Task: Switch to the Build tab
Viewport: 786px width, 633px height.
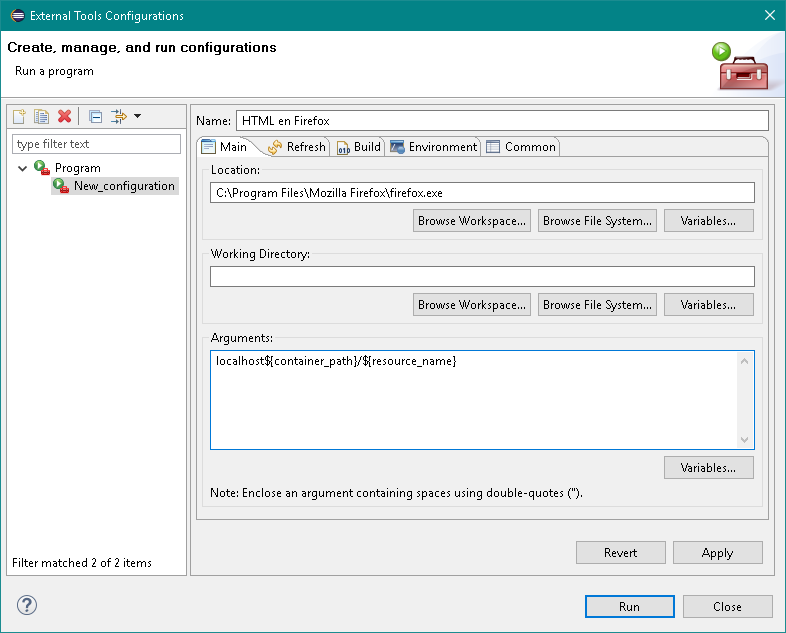Action: (x=359, y=147)
